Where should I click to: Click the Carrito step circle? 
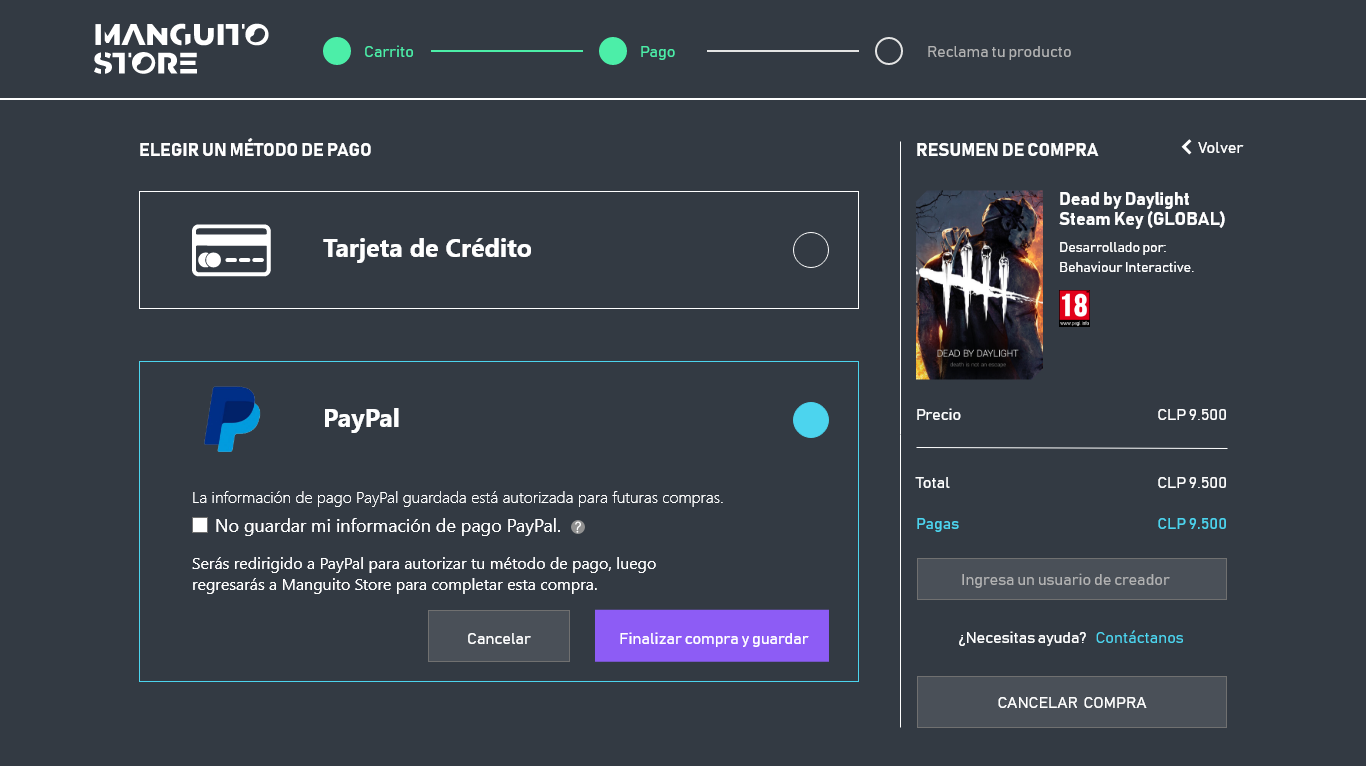tap(337, 51)
